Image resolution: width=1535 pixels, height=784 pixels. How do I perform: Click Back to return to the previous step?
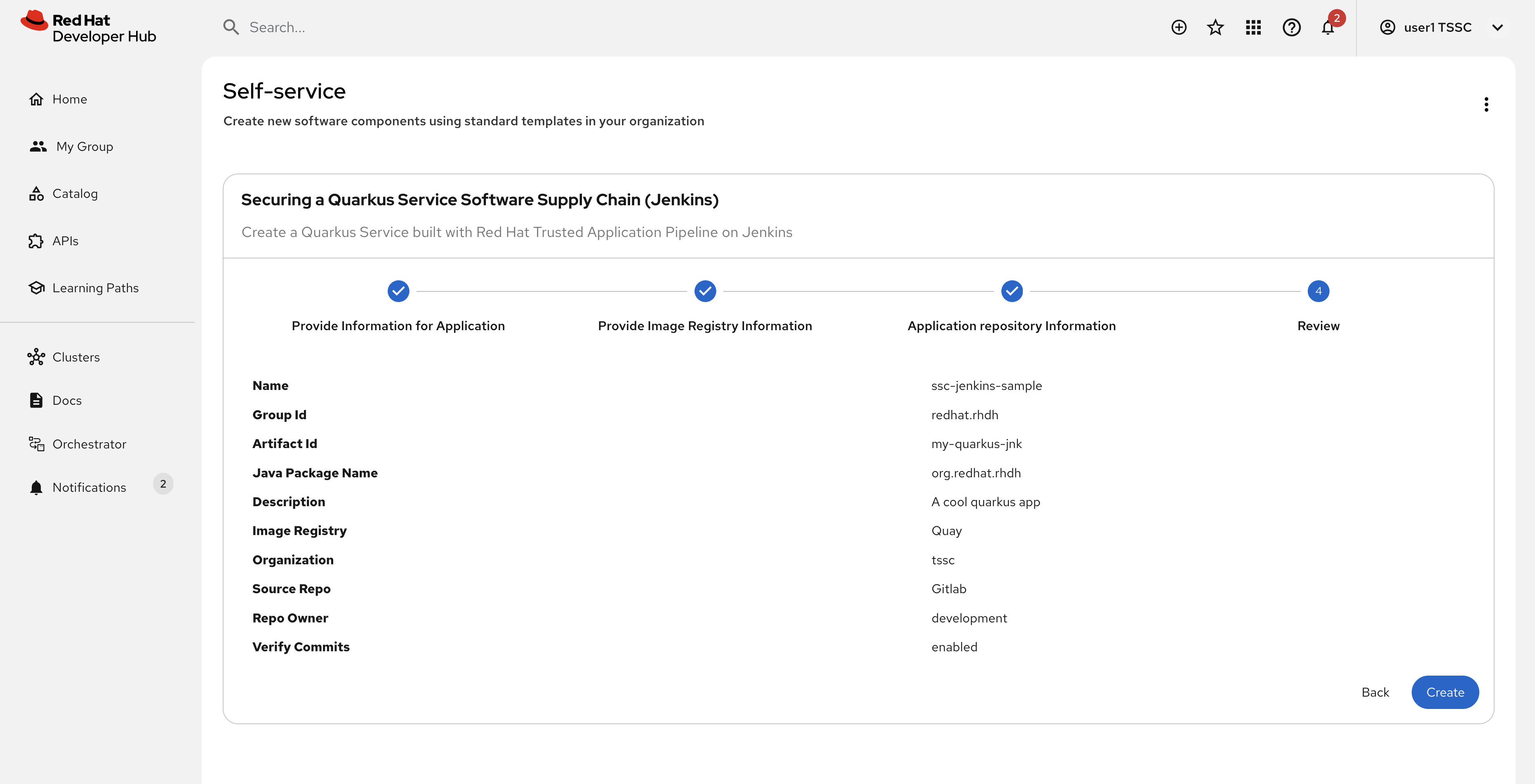[1375, 692]
